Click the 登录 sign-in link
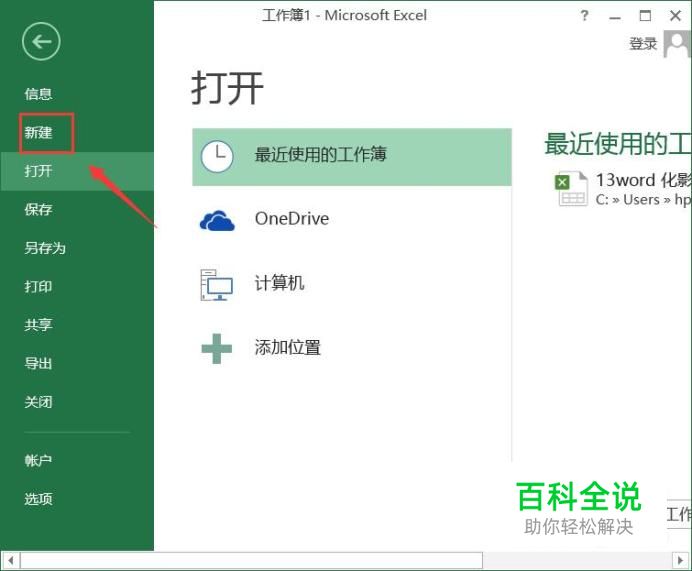Viewport: 692px width, 571px height. pos(643,44)
